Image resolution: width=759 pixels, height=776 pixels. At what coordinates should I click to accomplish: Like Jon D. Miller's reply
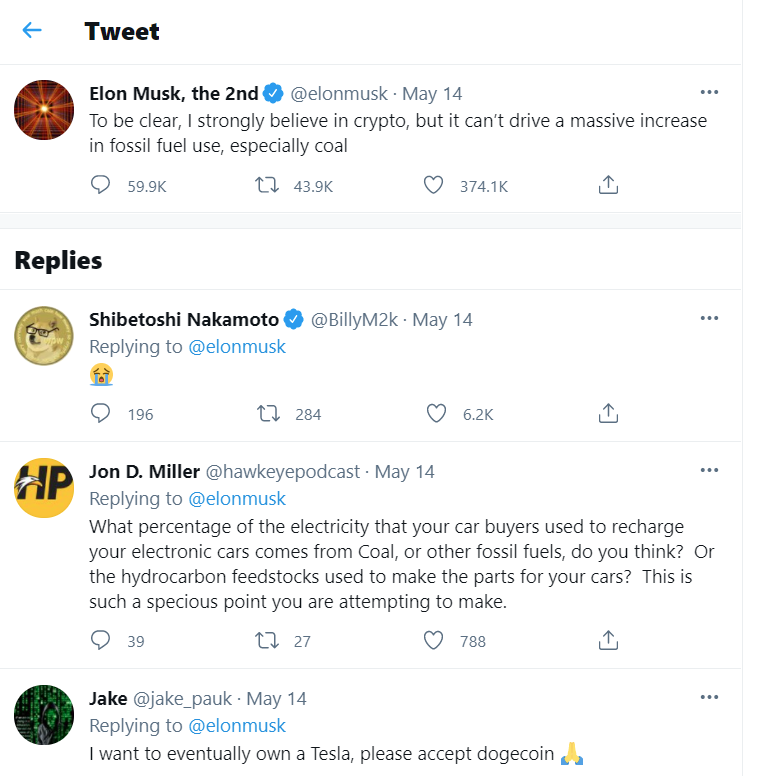[x=435, y=640]
